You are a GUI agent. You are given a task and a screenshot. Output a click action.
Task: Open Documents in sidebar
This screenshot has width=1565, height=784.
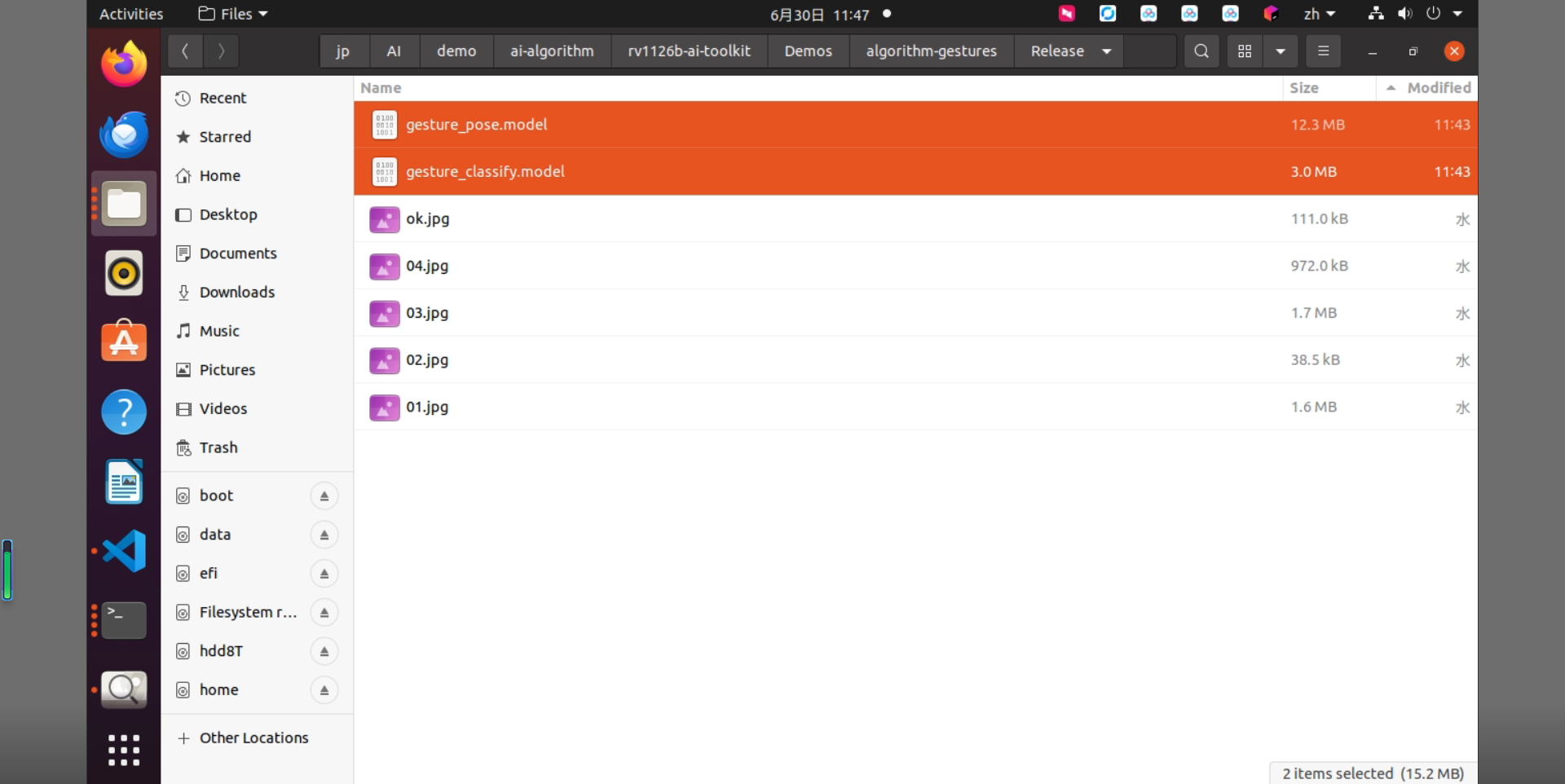[x=257, y=253]
